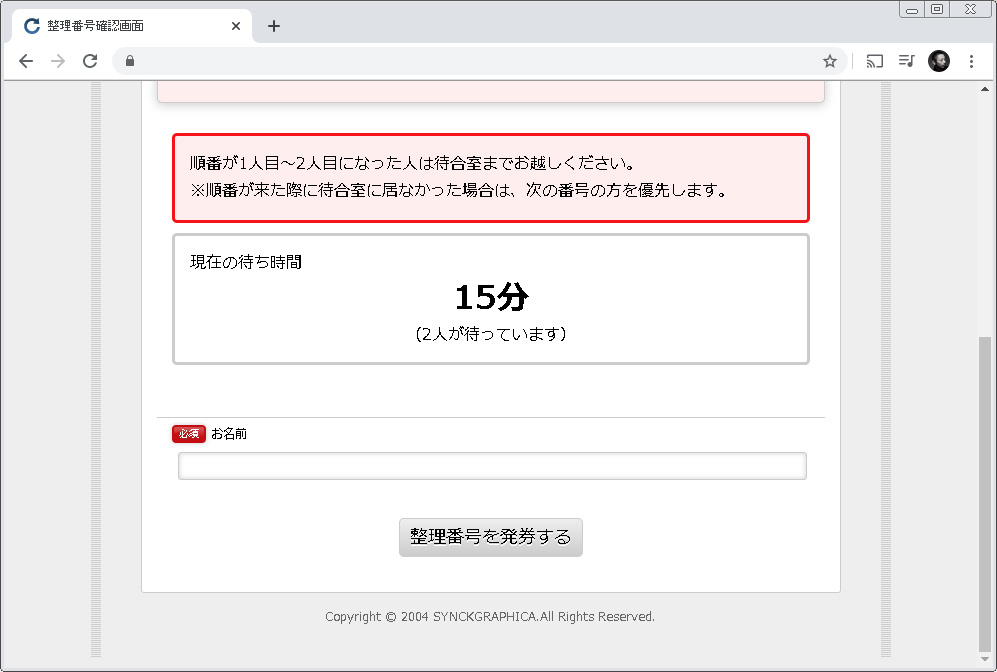
Task: Click the ※順番が来た際に notice line
Action: 458,190
